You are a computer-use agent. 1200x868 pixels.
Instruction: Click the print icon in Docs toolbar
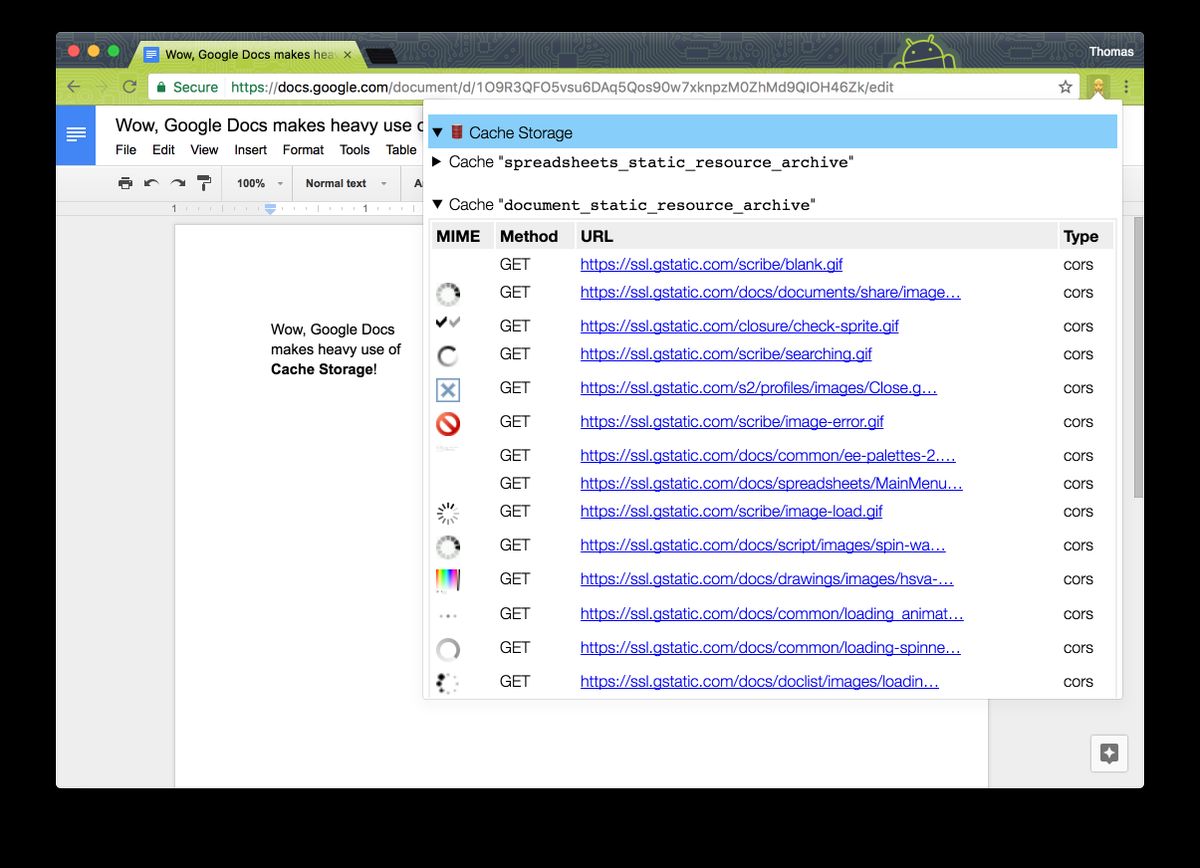point(125,183)
